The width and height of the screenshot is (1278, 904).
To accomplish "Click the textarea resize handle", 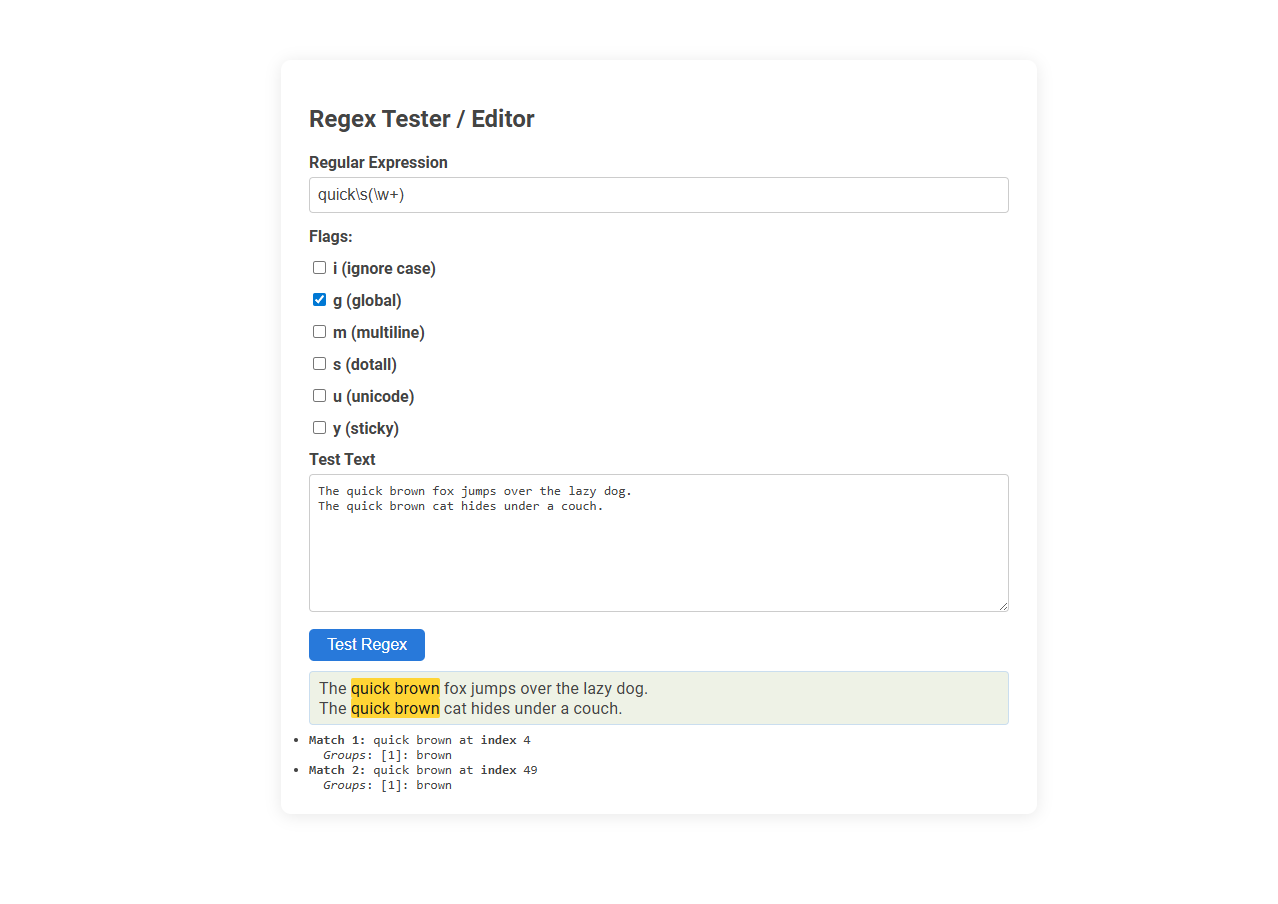I will coord(1003,605).
